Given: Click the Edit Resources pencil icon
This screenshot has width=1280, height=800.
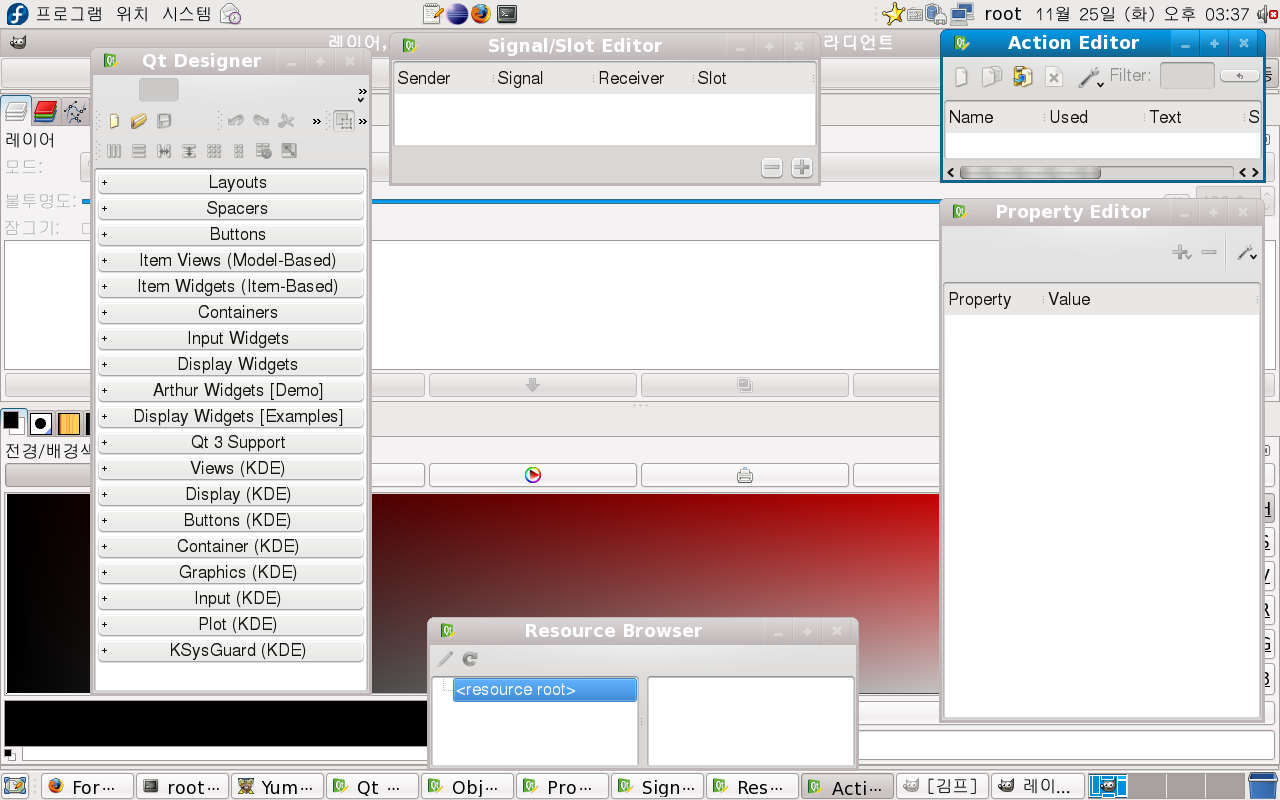Looking at the screenshot, I should [445, 659].
